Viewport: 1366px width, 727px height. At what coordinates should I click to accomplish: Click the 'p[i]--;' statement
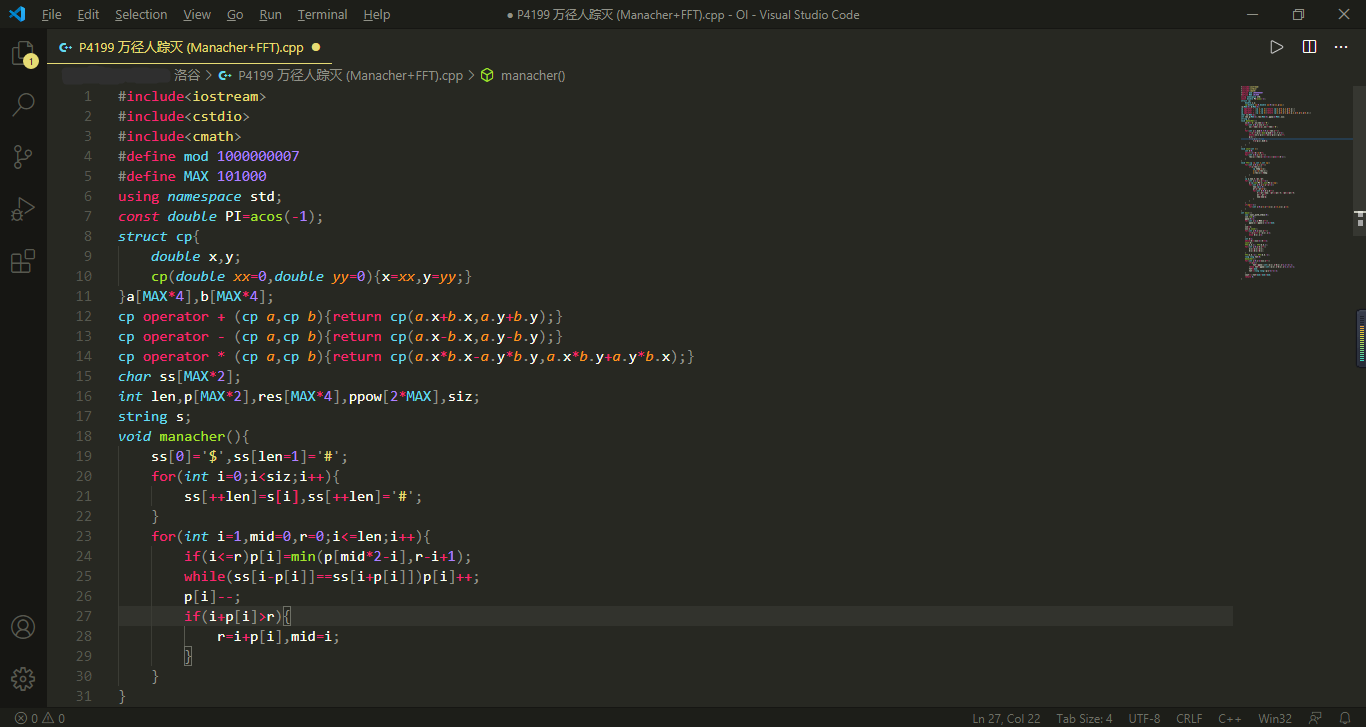coord(213,596)
